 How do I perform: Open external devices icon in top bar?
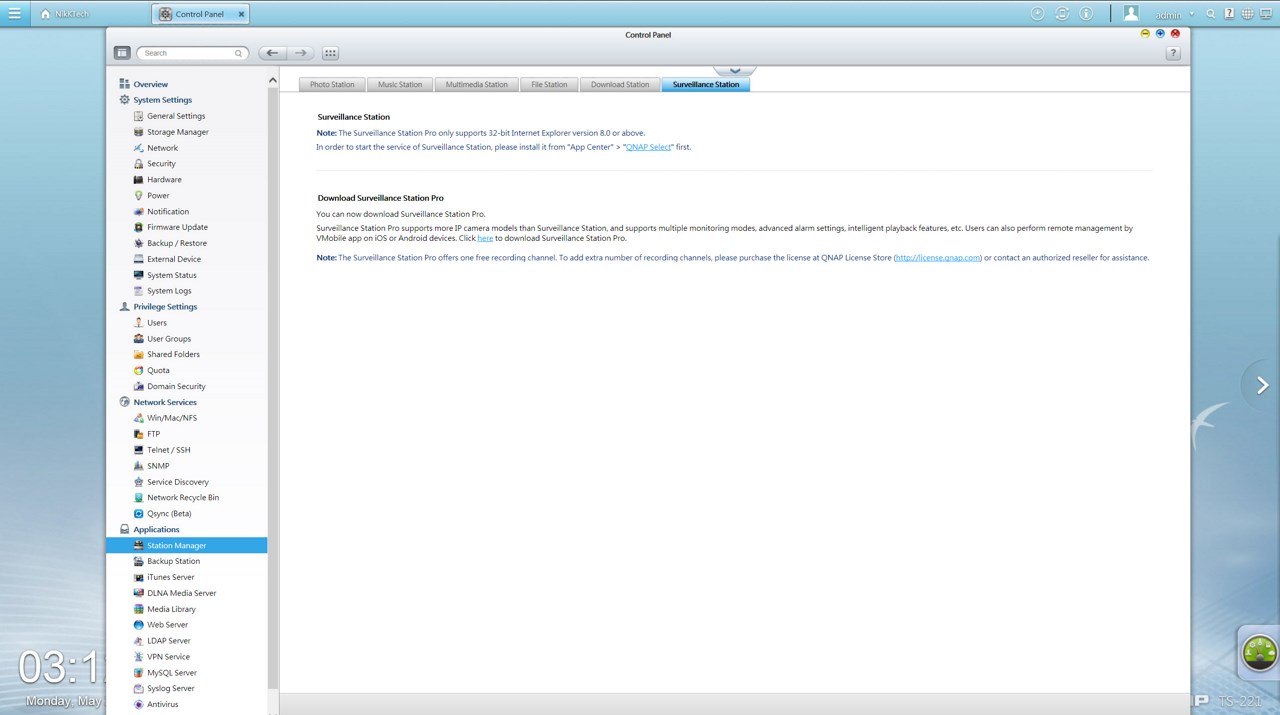[x=1062, y=14]
